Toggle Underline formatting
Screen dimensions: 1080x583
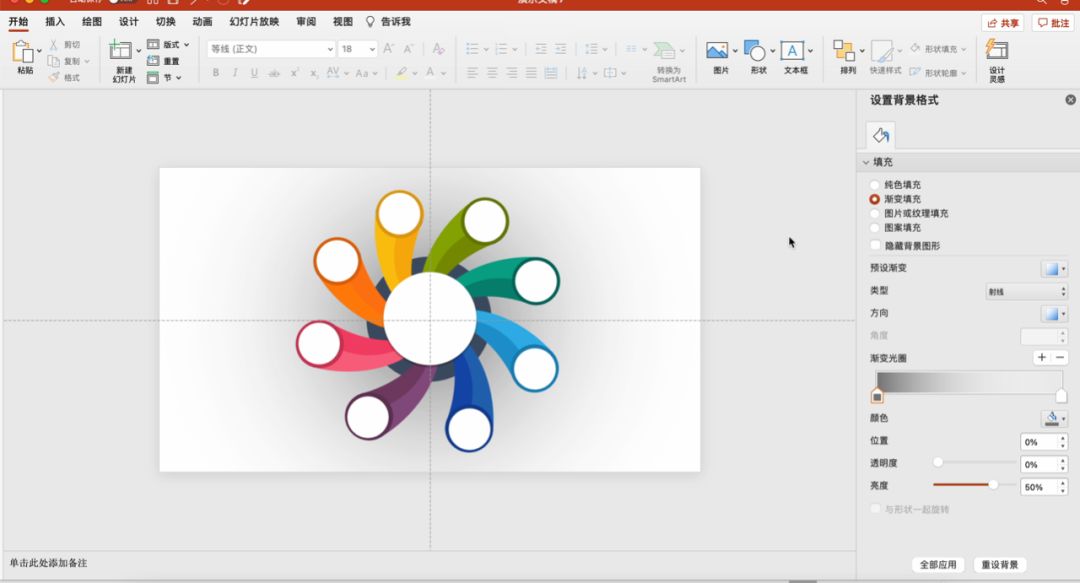(254, 72)
